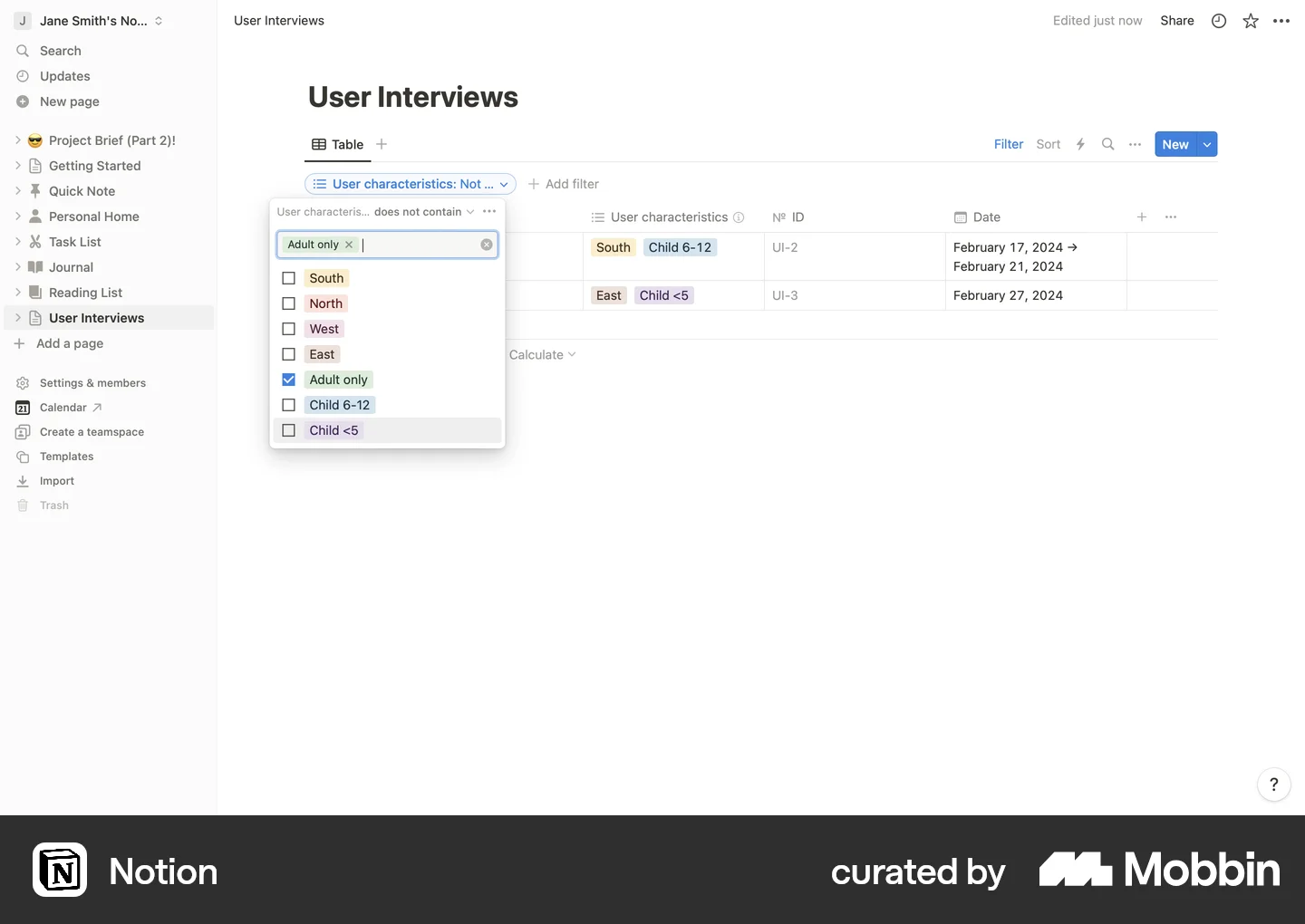Viewport: 1305px width, 924px height.
Task: Click the info icon beside User characteristics
Action: (x=739, y=217)
